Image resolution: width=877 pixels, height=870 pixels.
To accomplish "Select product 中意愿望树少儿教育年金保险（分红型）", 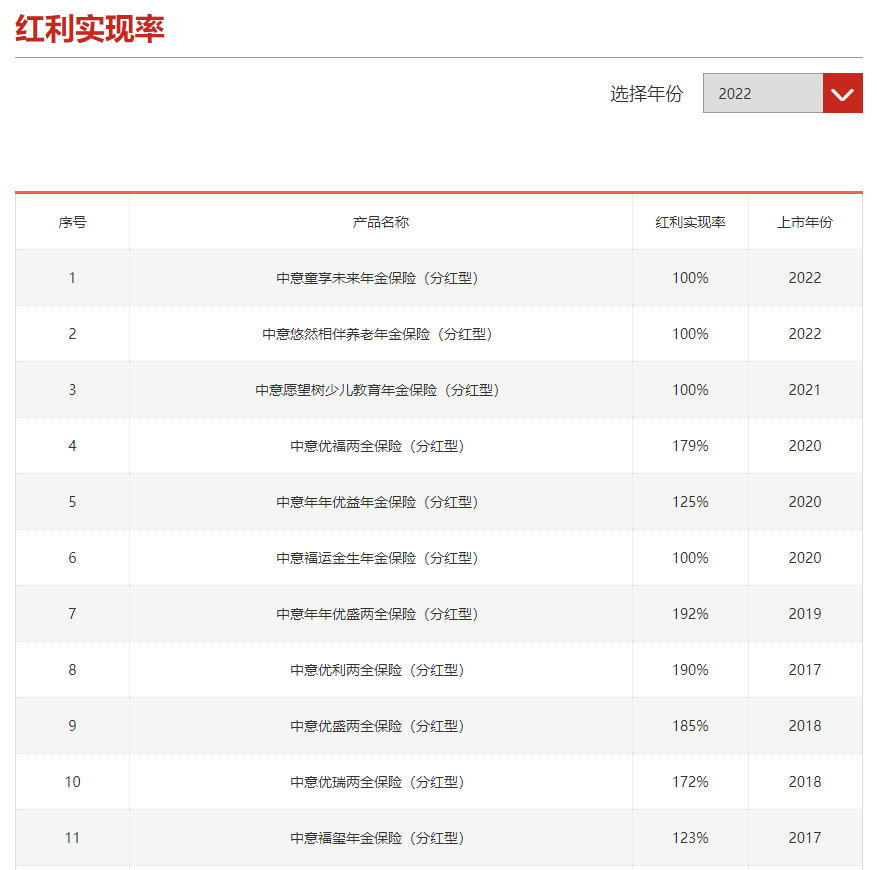I will point(378,390).
